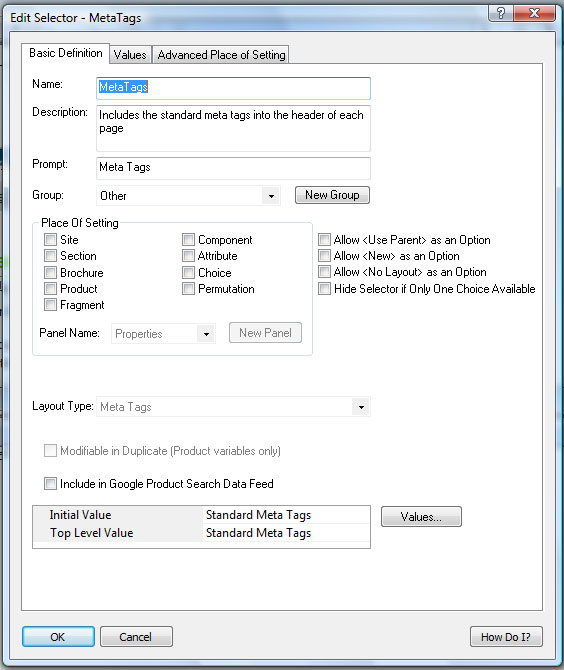Open the Advanced Place of Setting tab

click(x=221, y=55)
